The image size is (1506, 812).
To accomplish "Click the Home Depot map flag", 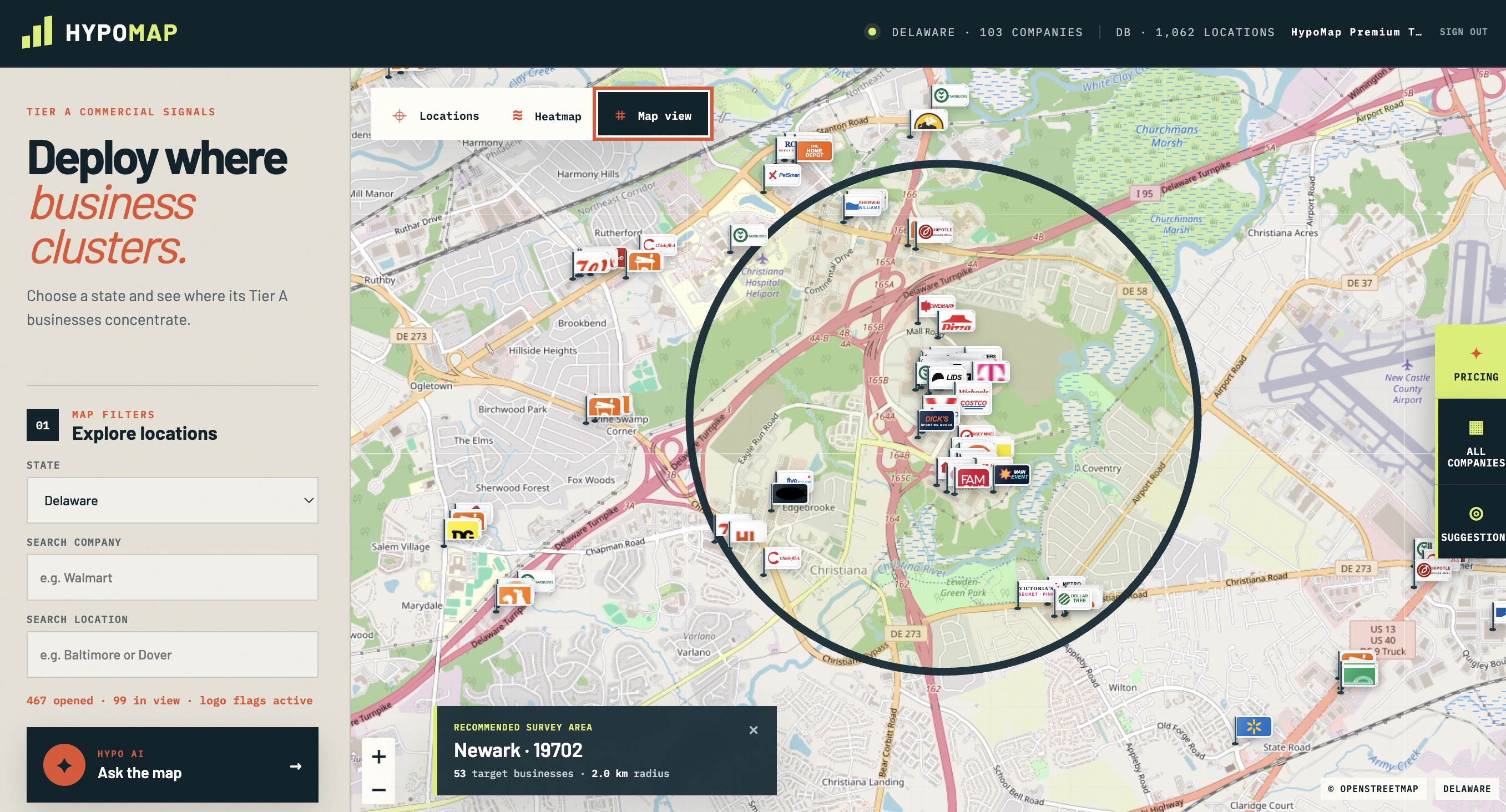I will coord(814,151).
